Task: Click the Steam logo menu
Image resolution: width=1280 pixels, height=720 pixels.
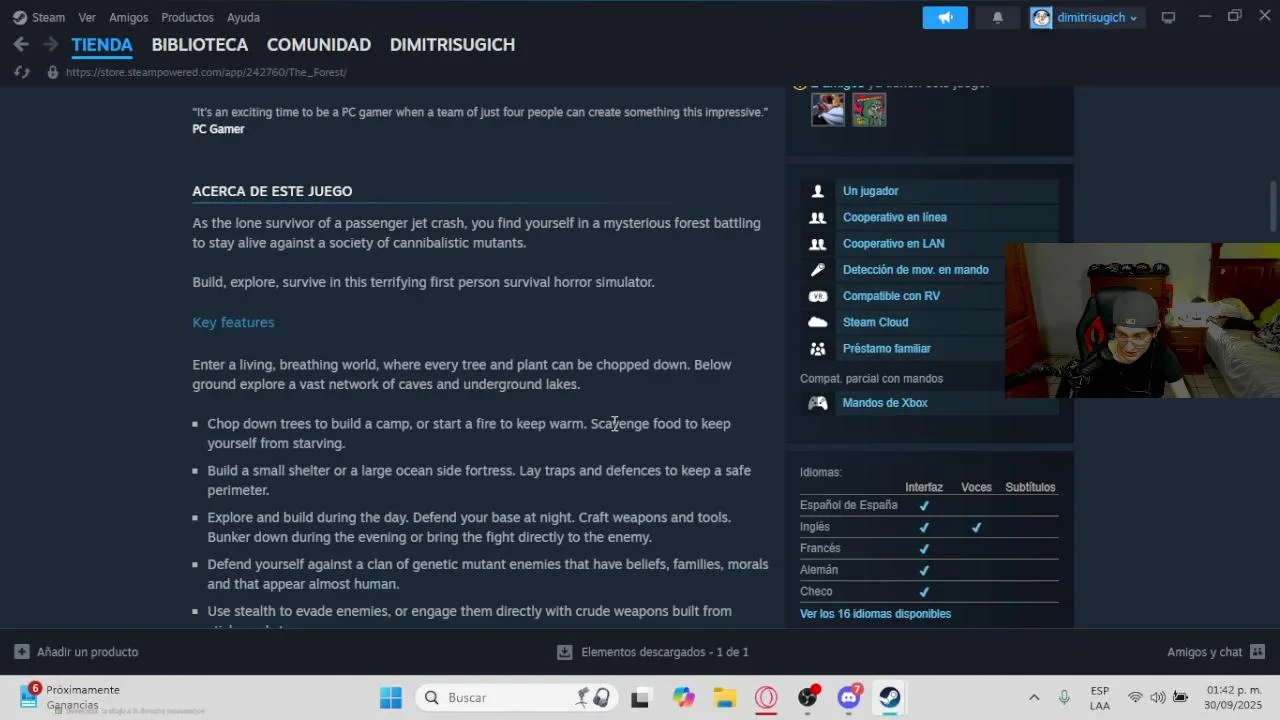Action: point(39,17)
